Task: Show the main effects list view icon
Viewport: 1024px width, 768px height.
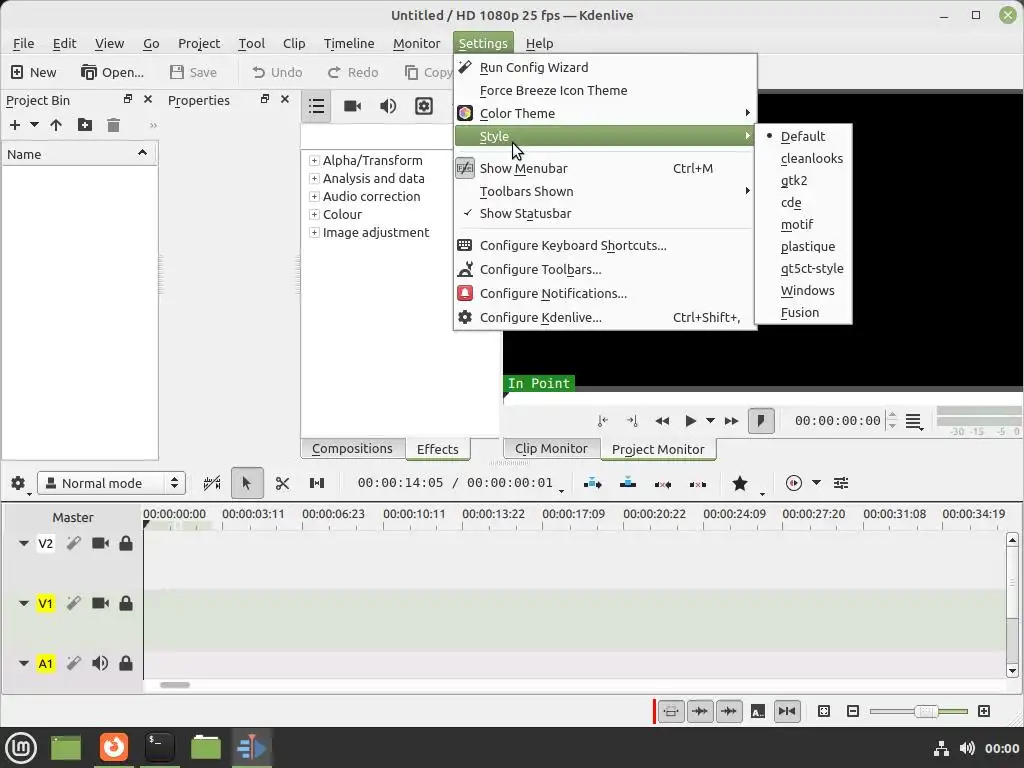Action: [x=317, y=106]
